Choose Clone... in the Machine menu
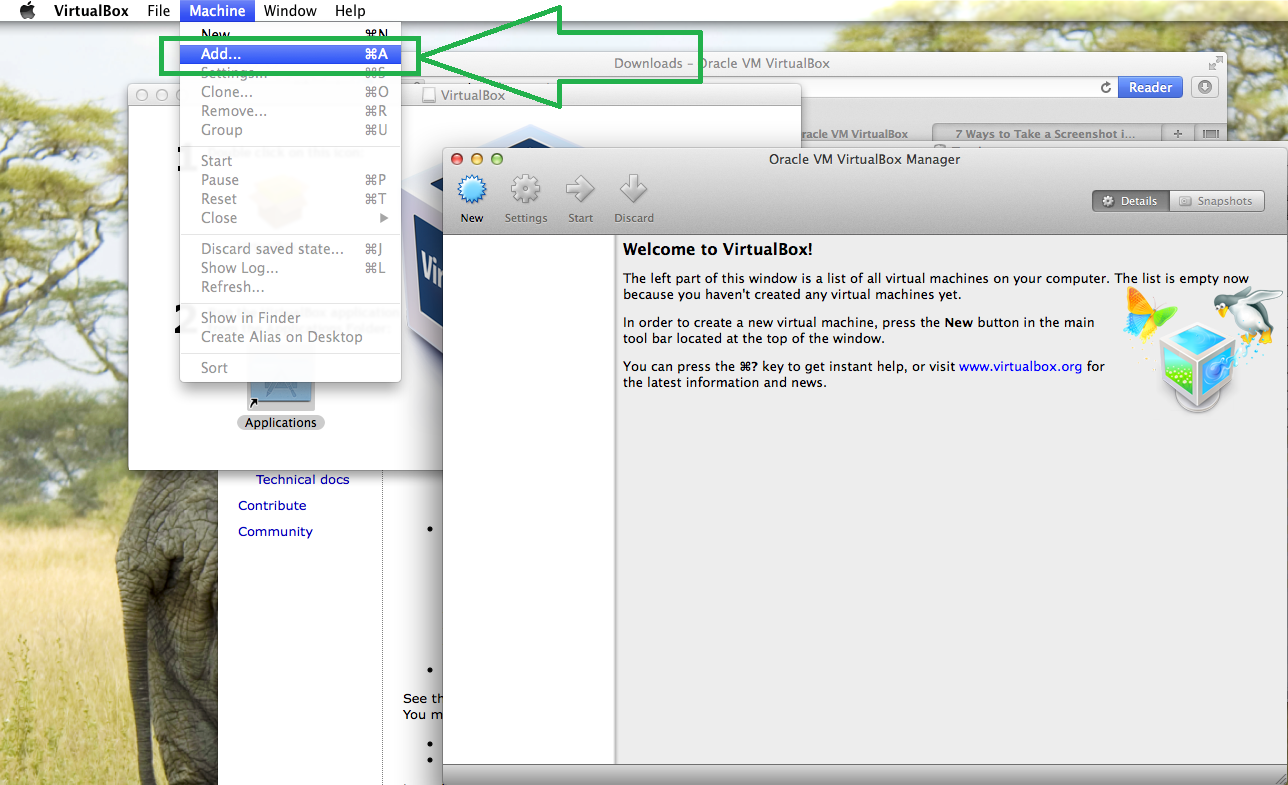 tap(290, 92)
